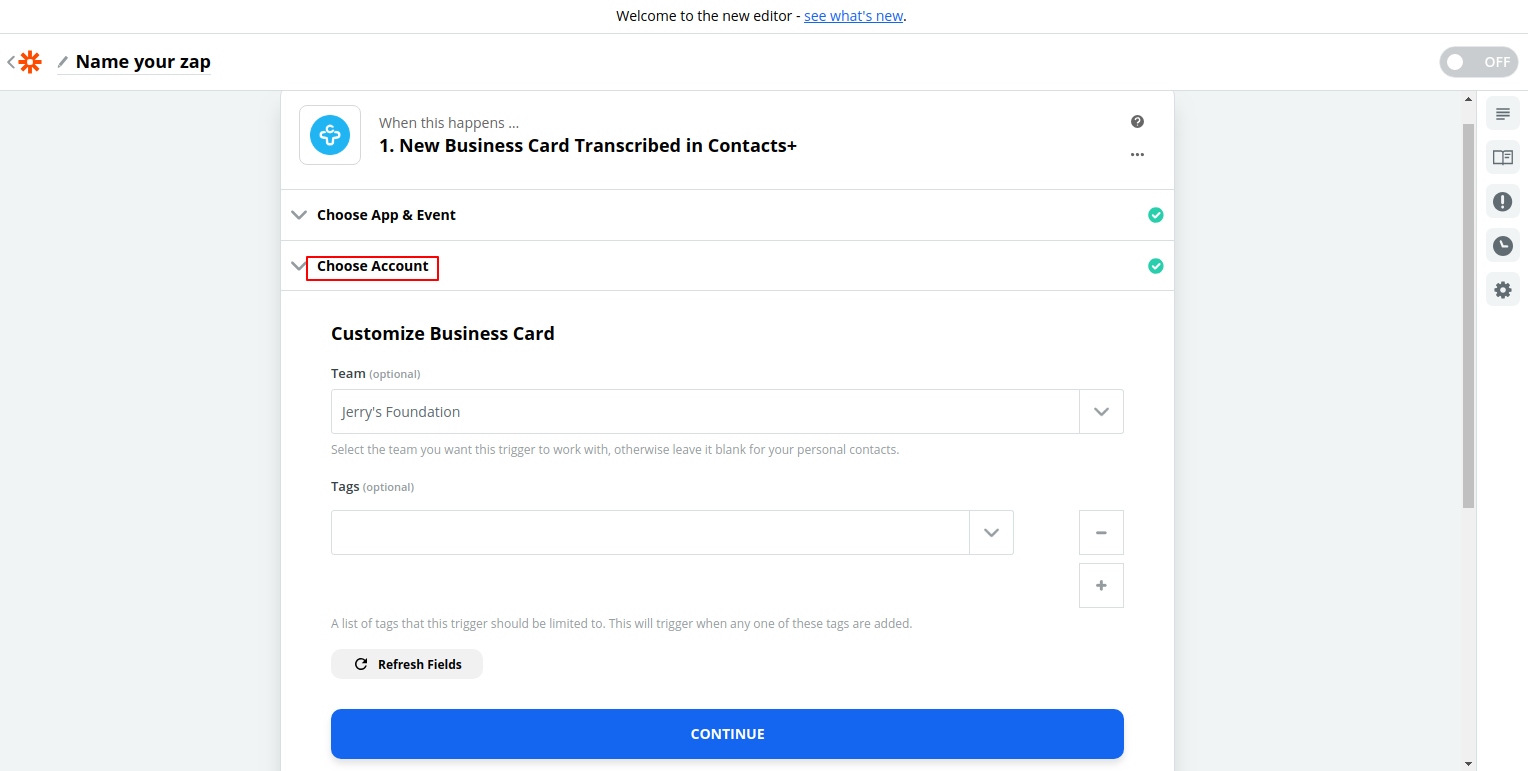Click the Zapier logo icon
1528x771 pixels.
tap(30, 62)
